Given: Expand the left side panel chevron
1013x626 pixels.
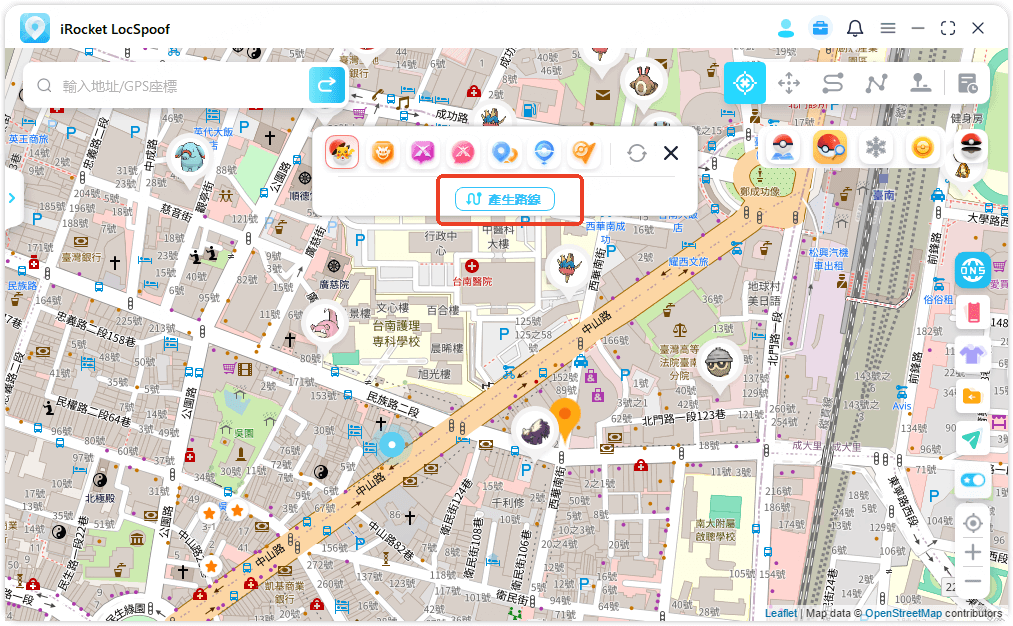Looking at the screenshot, I should (x=12, y=198).
